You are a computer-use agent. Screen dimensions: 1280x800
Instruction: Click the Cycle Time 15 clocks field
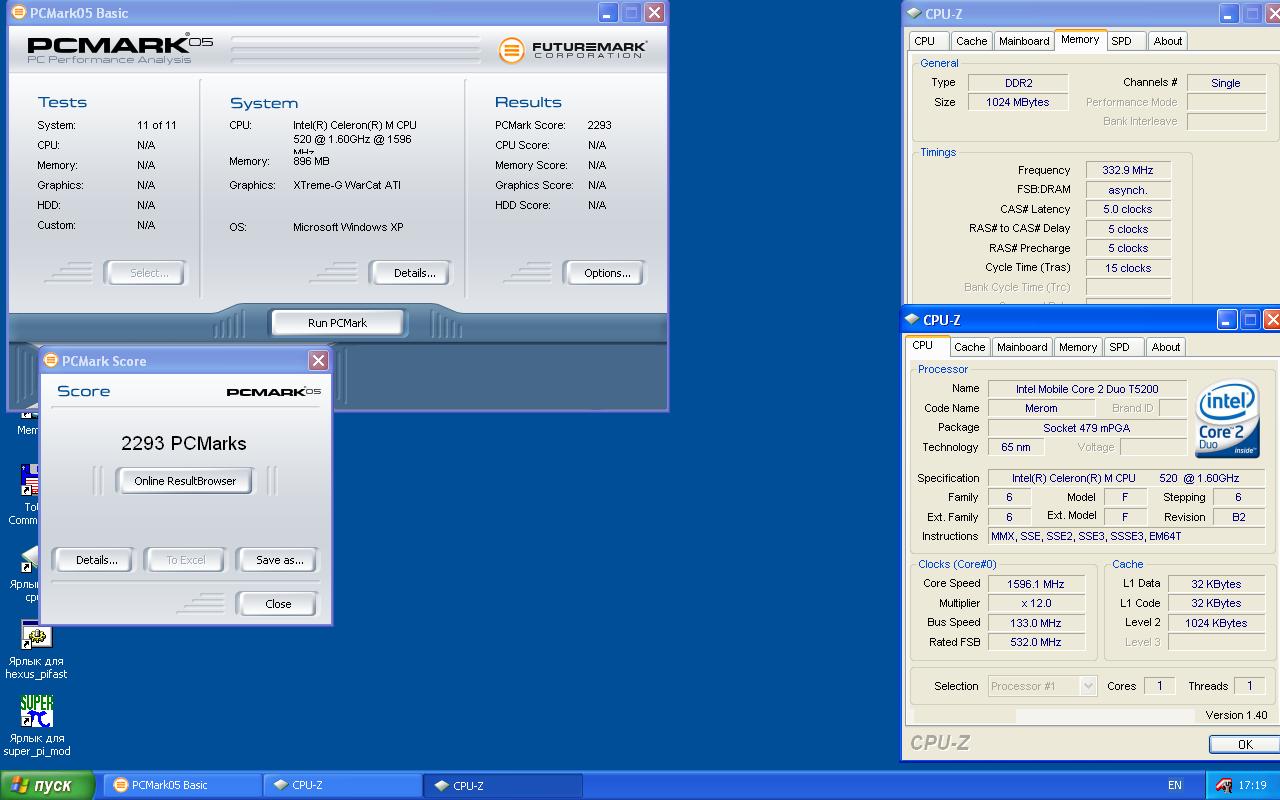1128,268
